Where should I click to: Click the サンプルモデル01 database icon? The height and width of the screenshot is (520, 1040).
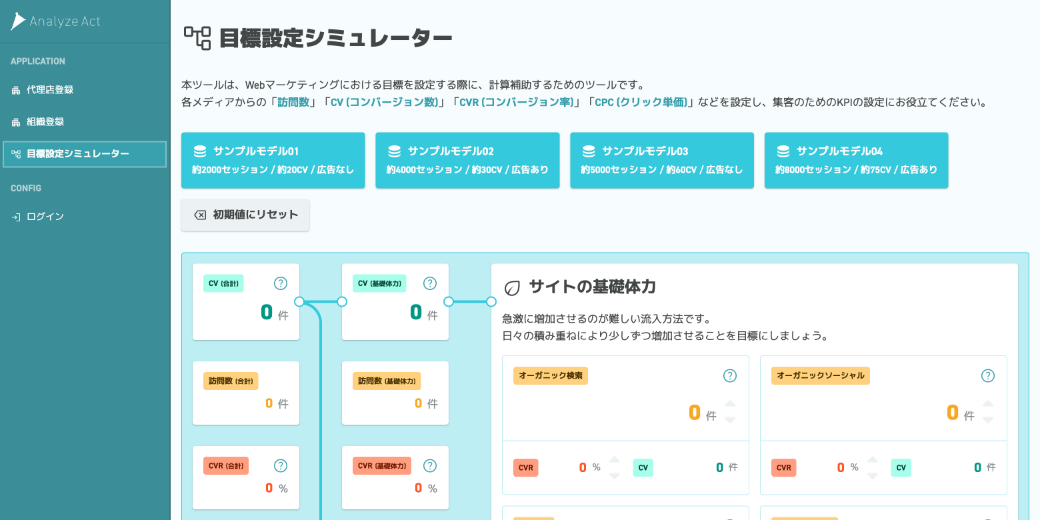click(x=200, y=151)
